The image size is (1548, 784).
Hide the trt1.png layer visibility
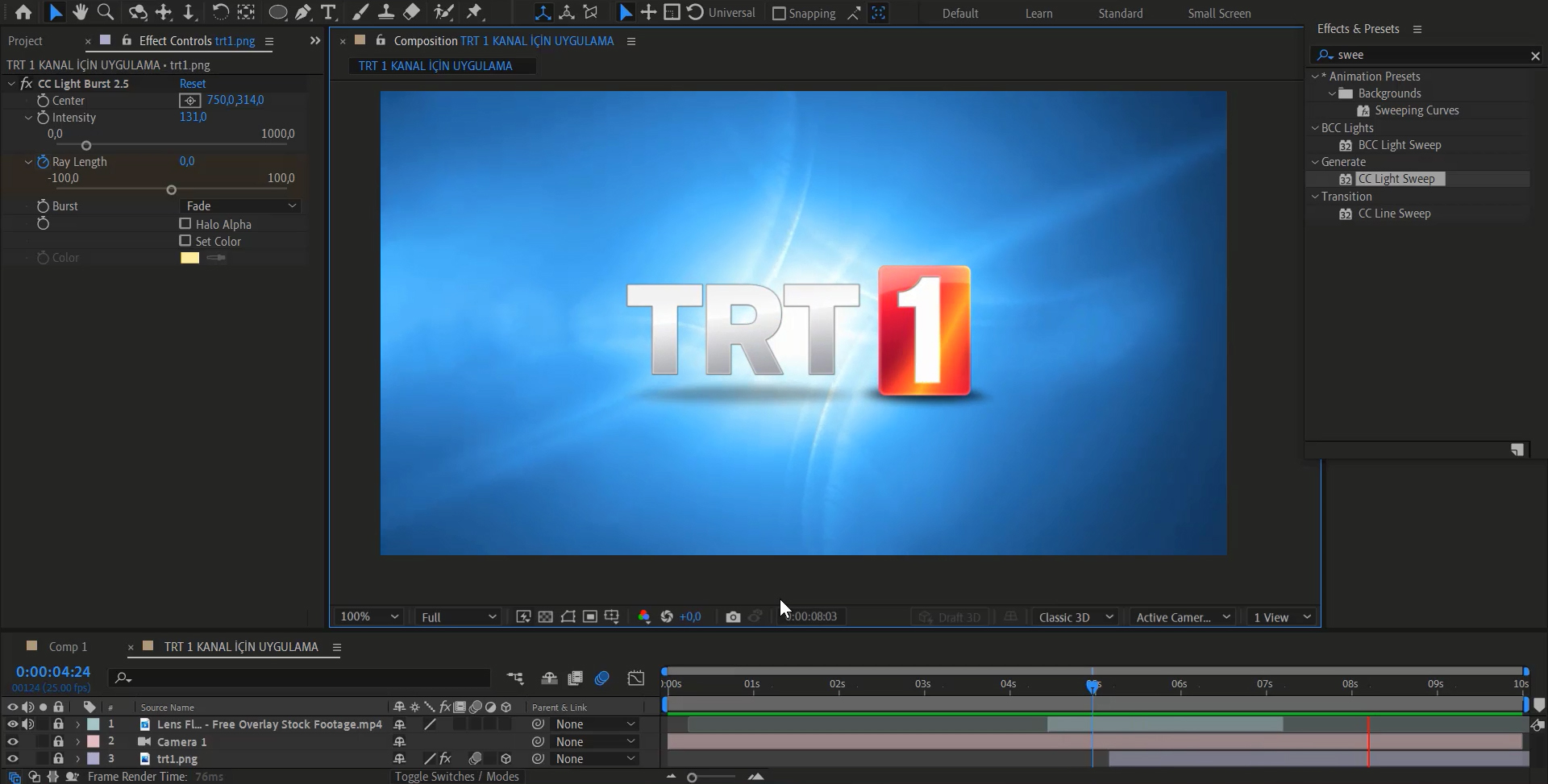tap(12, 758)
